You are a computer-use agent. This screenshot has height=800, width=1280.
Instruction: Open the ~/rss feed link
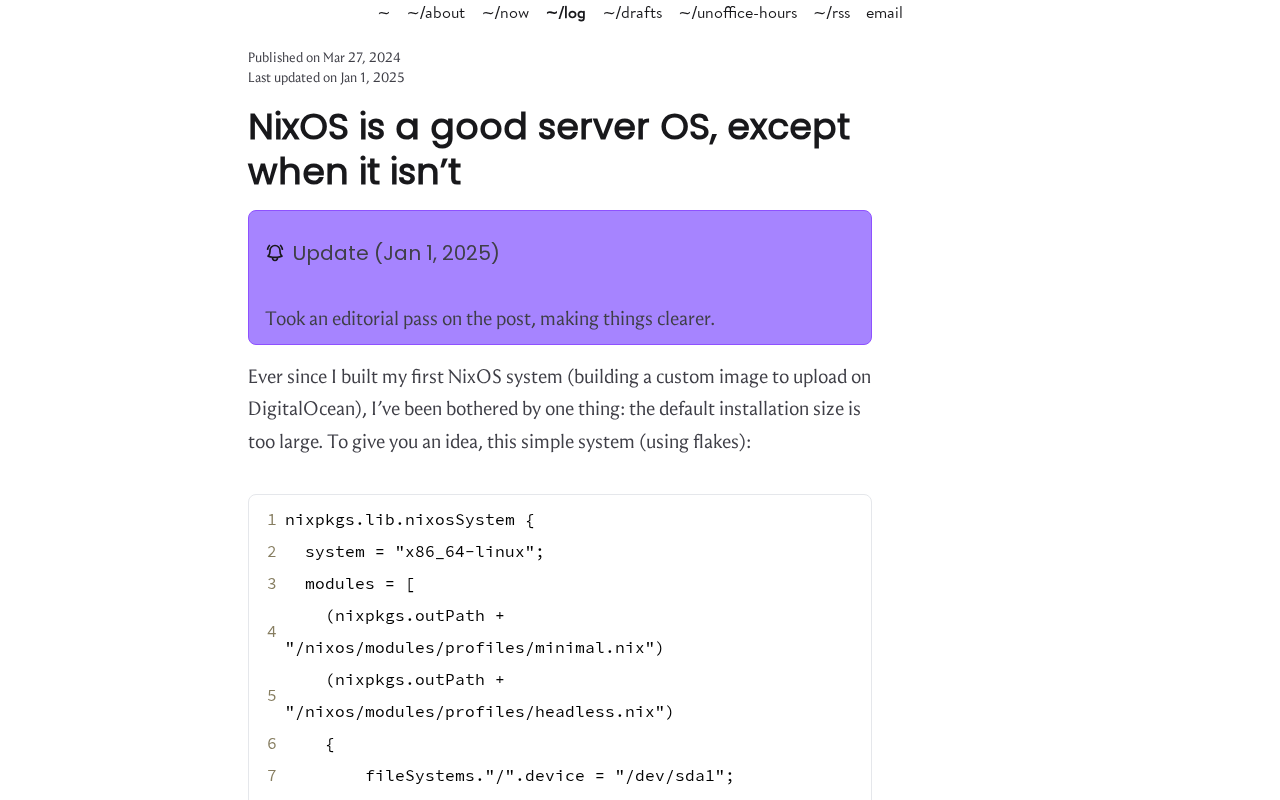click(x=832, y=12)
